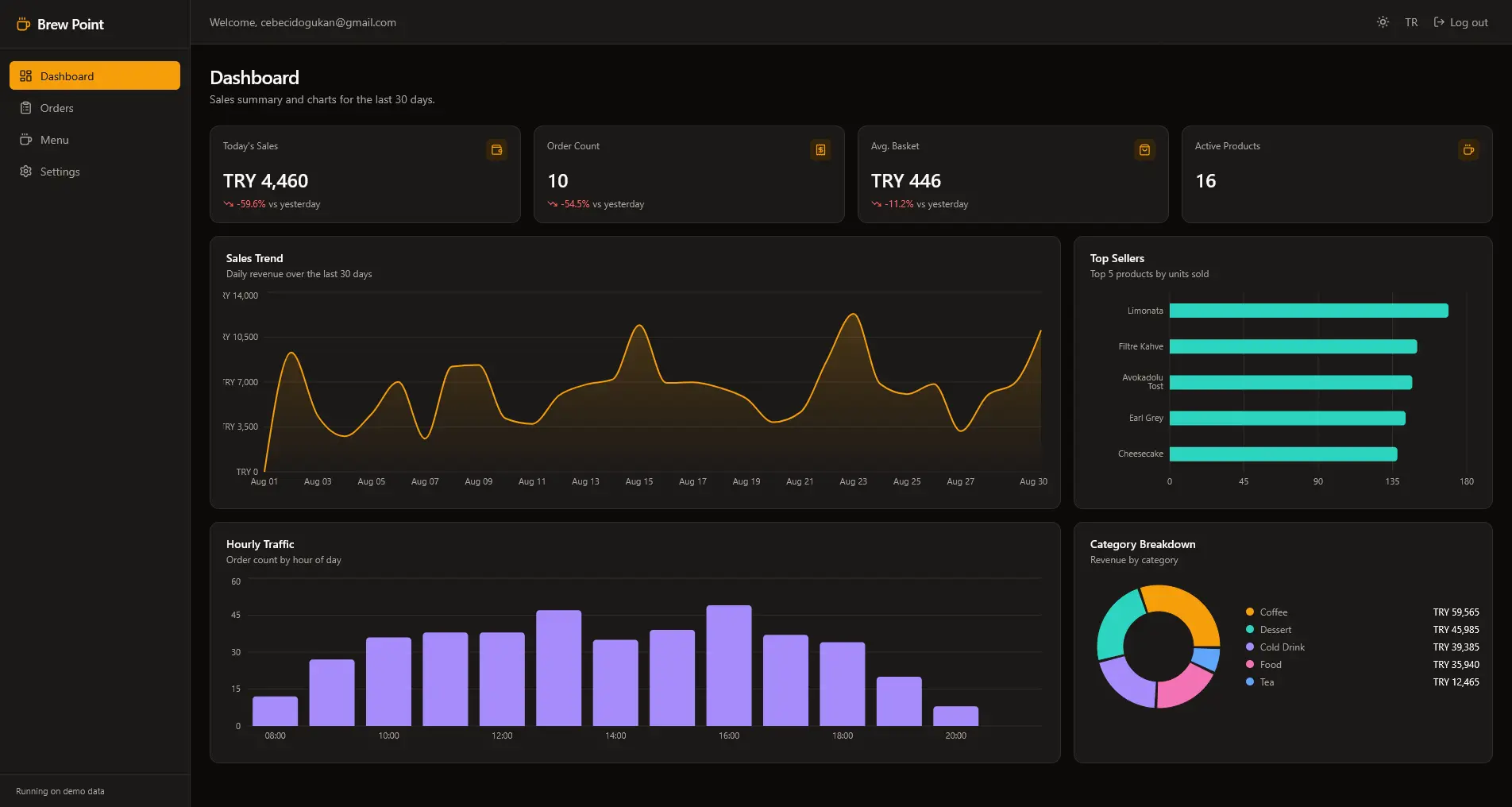Click the 'Aug 15' label on Sales Trend axis

[x=639, y=481]
